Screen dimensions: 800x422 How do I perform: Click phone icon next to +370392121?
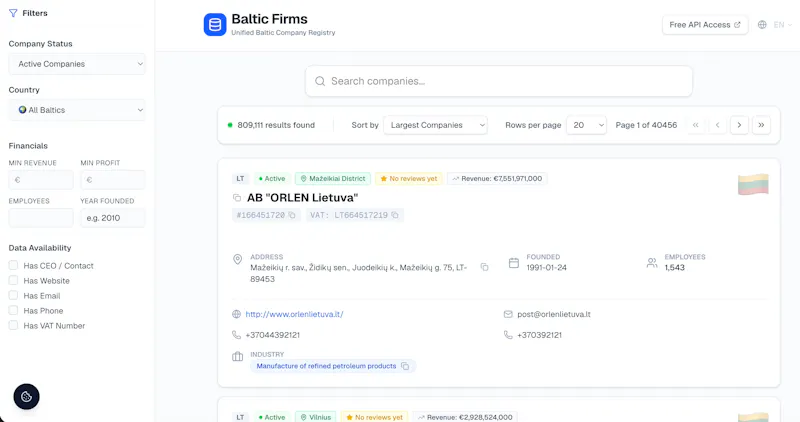click(x=508, y=335)
